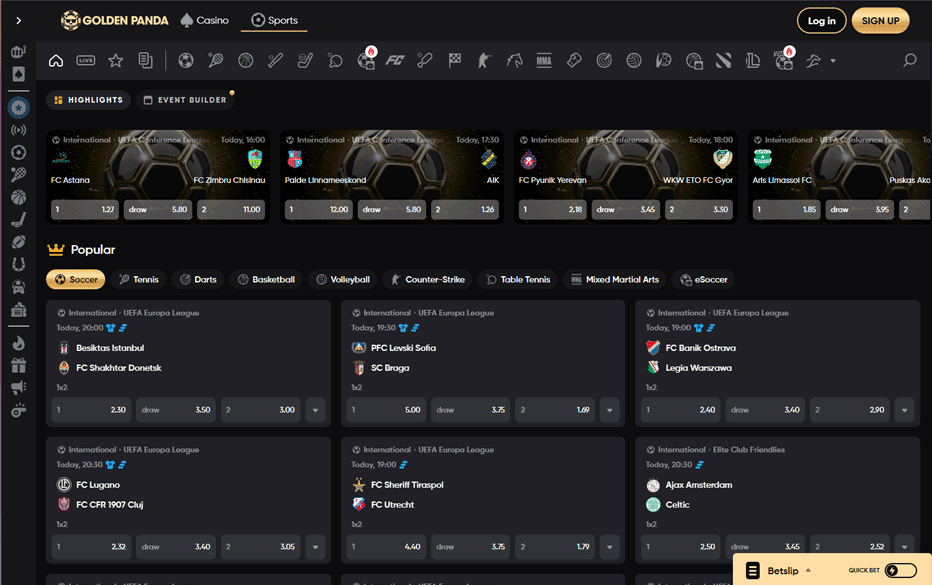Open the bet history documents icon
Screen dimensions: 932x585
[146, 61]
